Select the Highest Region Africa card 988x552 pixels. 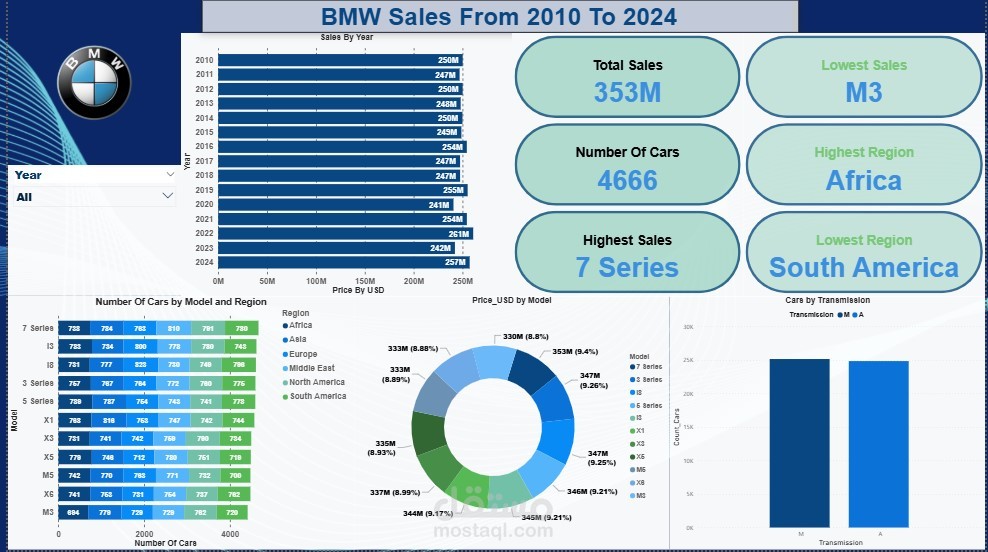click(x=864, y=165)
